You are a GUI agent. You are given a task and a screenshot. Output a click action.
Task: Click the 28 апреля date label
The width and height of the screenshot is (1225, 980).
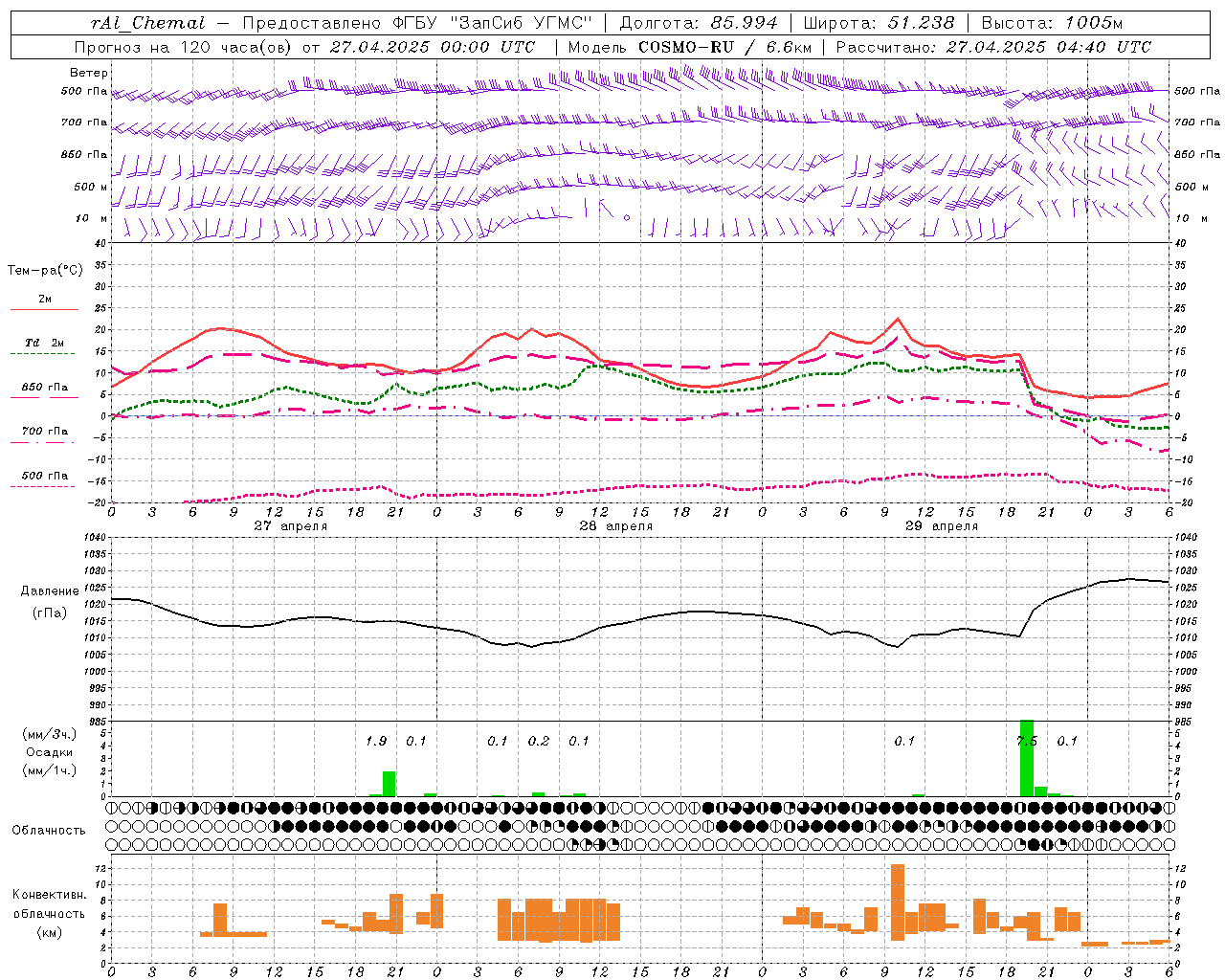[615, 526]
